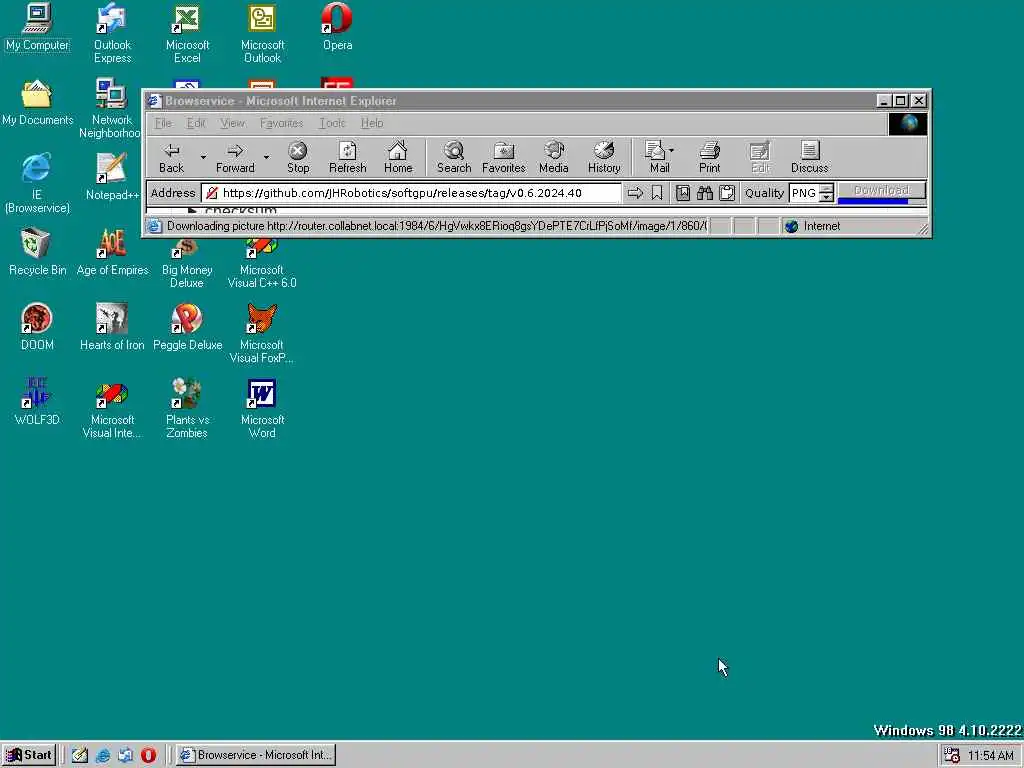This screenshot has width=1024, height=768.
Task: Click the system tray clock showing 11:54 AM
Action: [x=991, y=756]
